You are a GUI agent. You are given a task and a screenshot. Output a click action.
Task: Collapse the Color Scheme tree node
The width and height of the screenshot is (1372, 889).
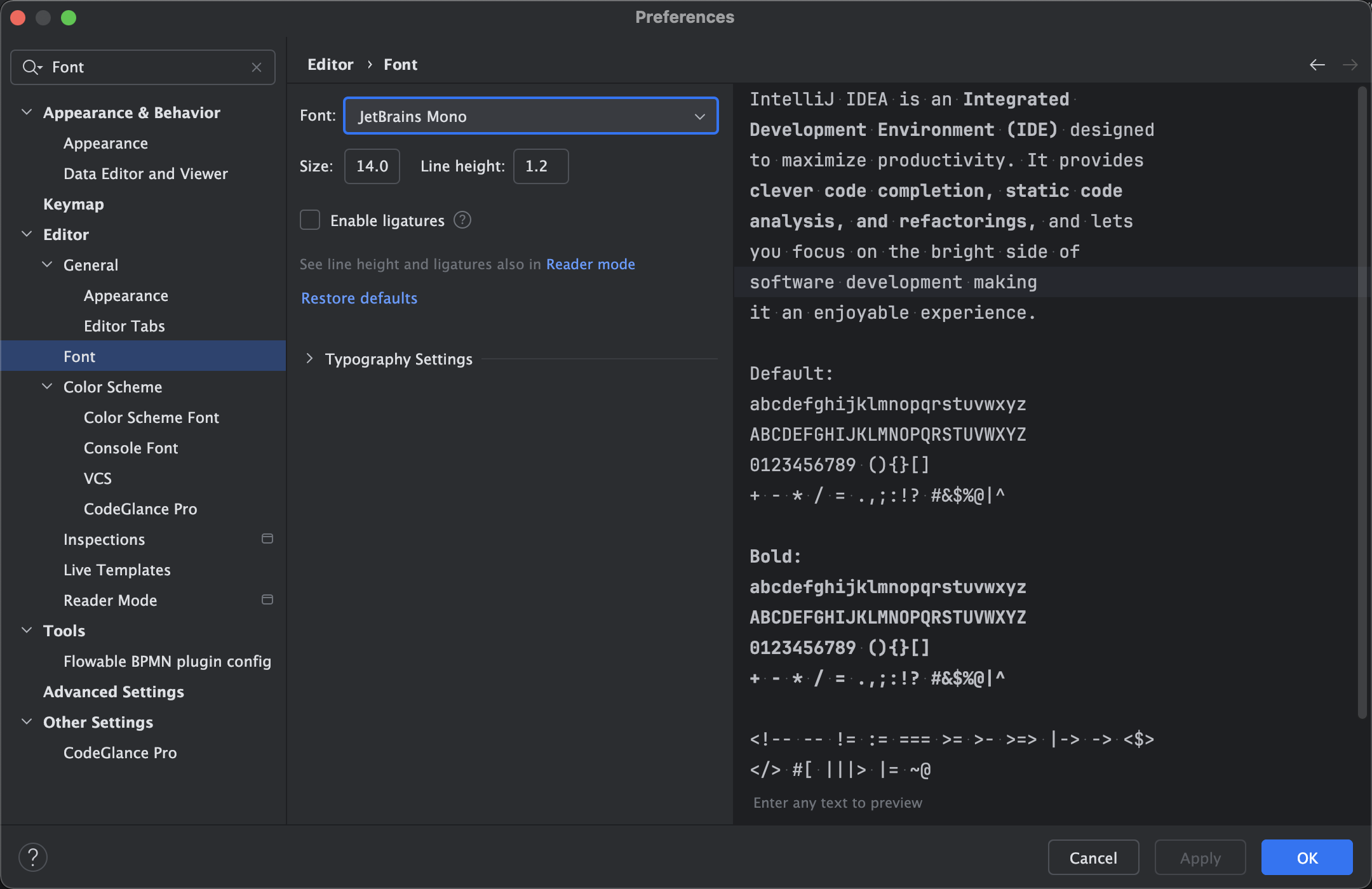point(47,387)
